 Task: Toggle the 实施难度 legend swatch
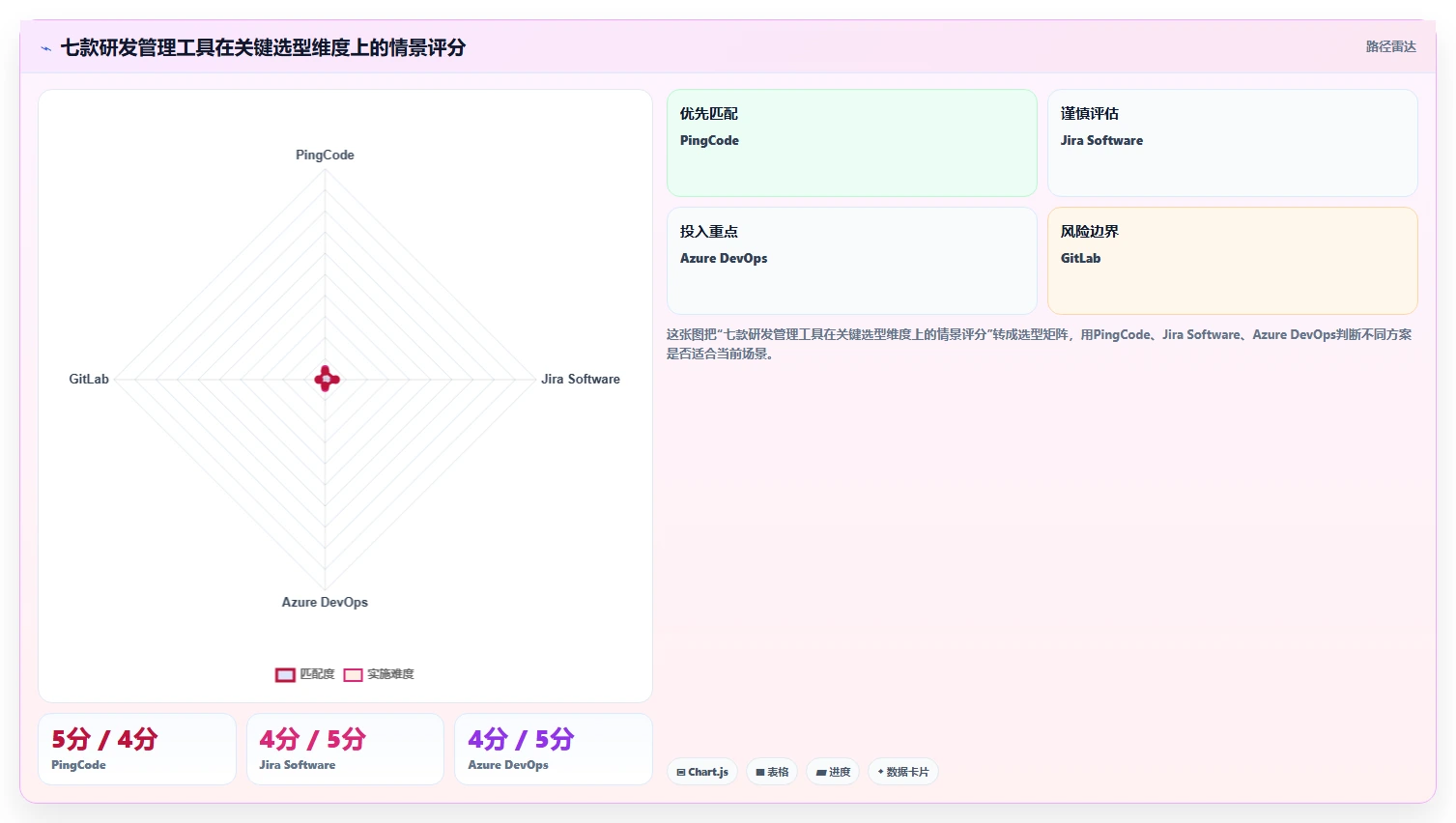353,674
